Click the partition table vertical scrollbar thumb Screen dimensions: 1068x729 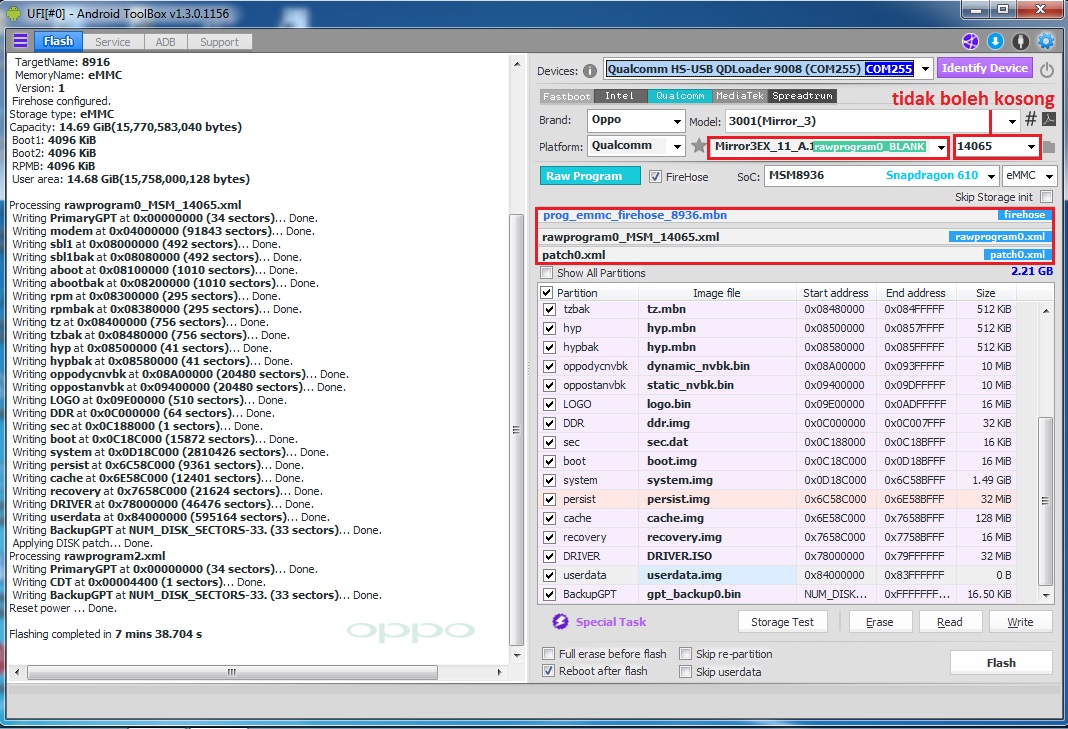[1046, 501]
